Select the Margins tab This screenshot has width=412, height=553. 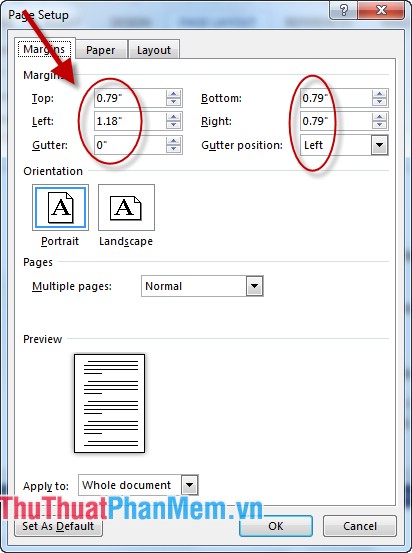click(x=44, y=49)
